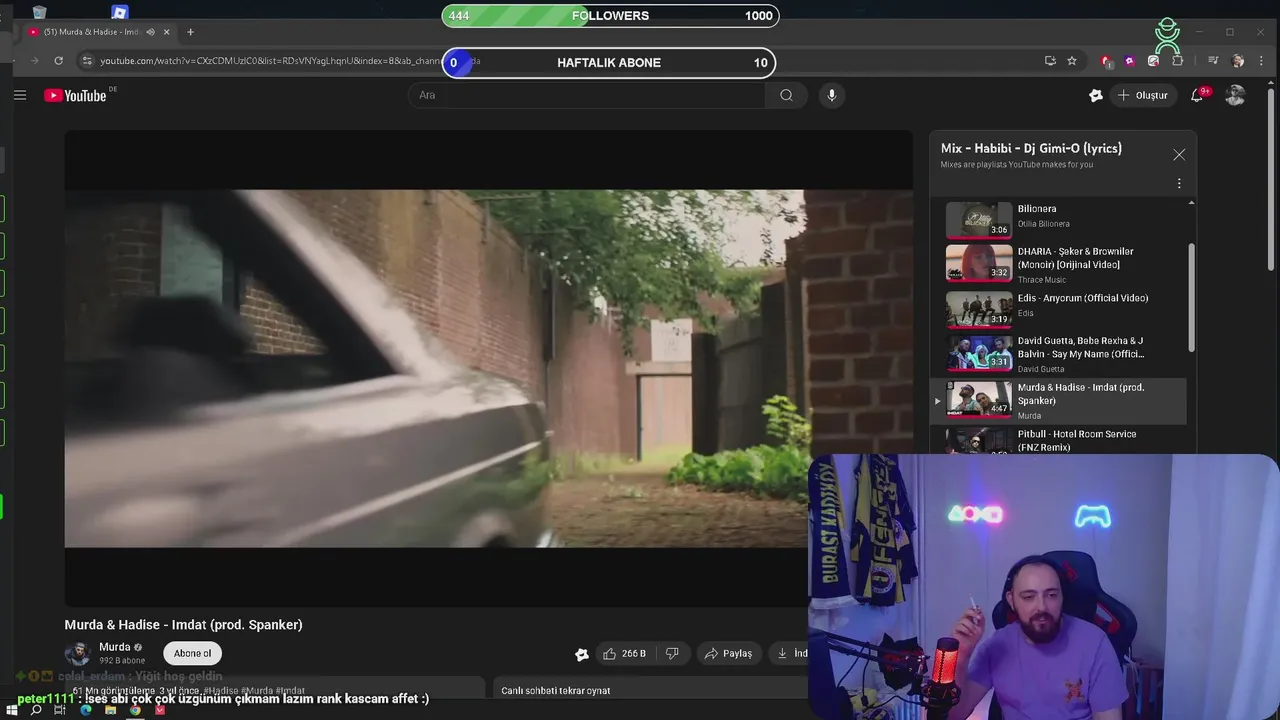Like the video with thumbs up
This screenshot has width=1280, height=720.
click(625, 653)
